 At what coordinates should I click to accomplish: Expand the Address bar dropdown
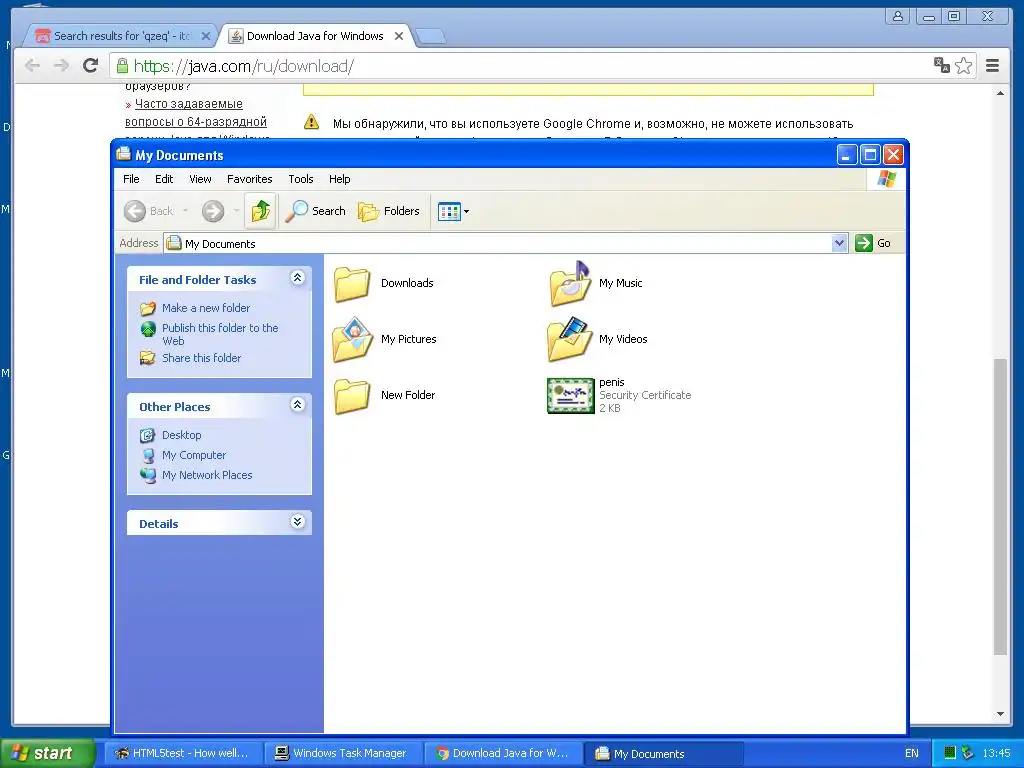pyautogui.click(x=839, y=244)
